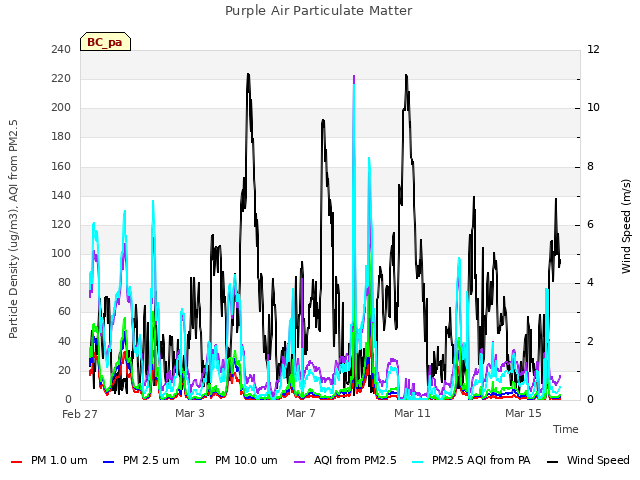Click the 'Mar 3' x-axis label
Viewport: 640px width, 480px height.
190,413
